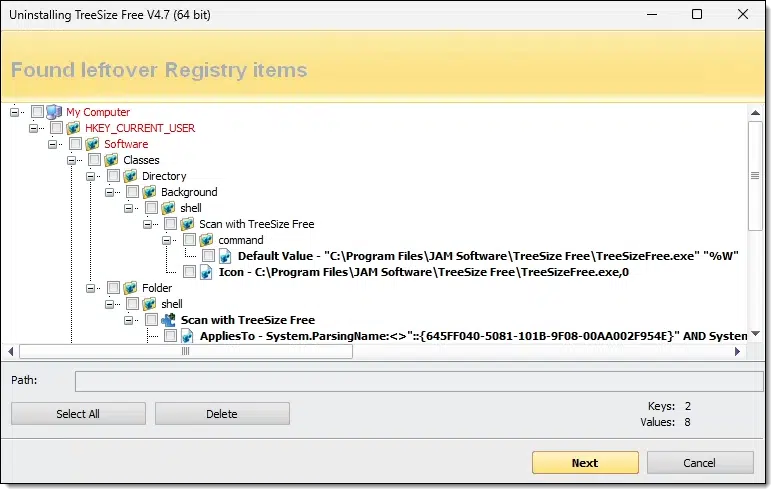The height and width of the screenshot is (494, 776).
Task: Collapse the Classes node
Action: pos(71,160)
